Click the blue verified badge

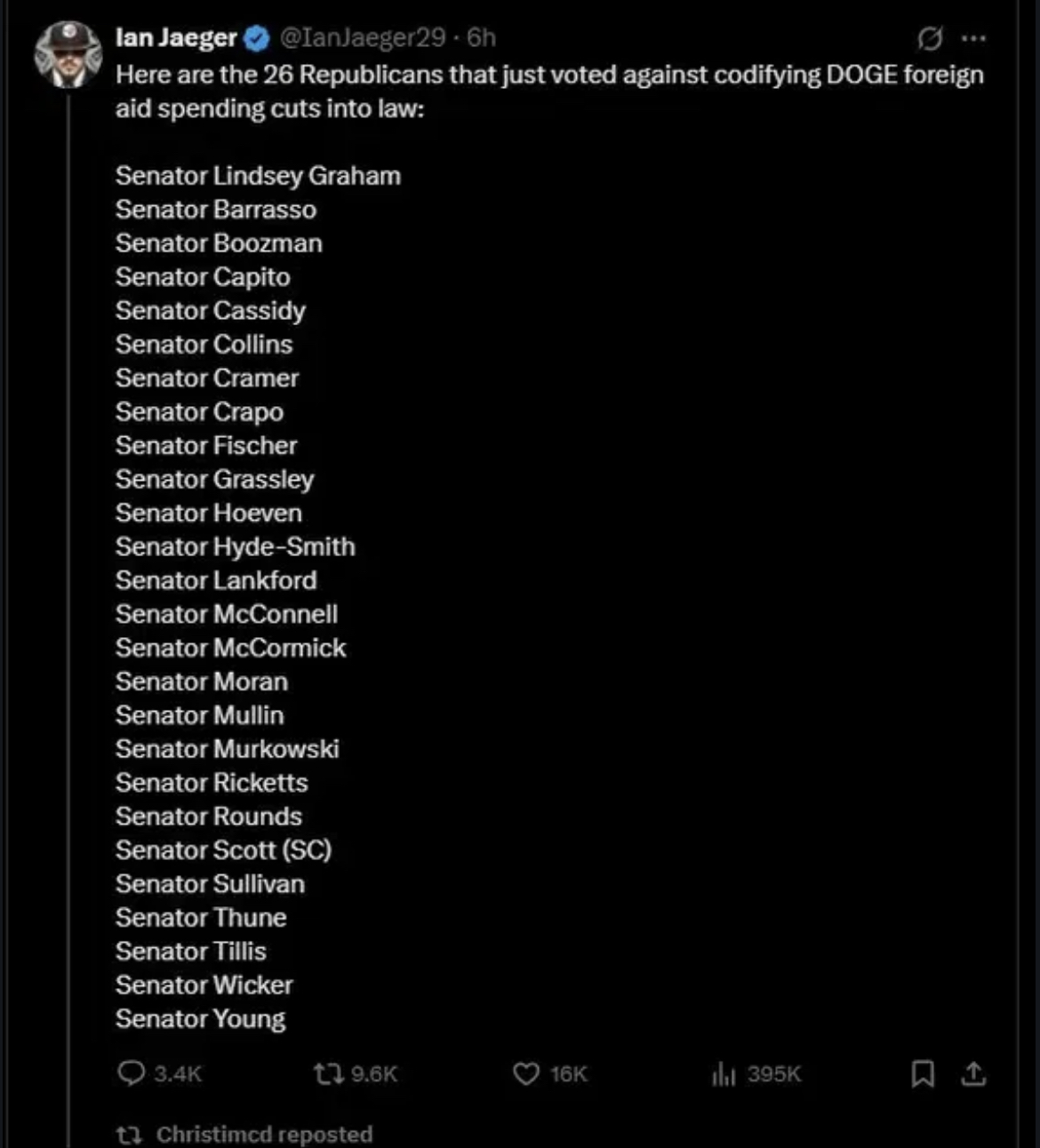click(x=258, y=37)
